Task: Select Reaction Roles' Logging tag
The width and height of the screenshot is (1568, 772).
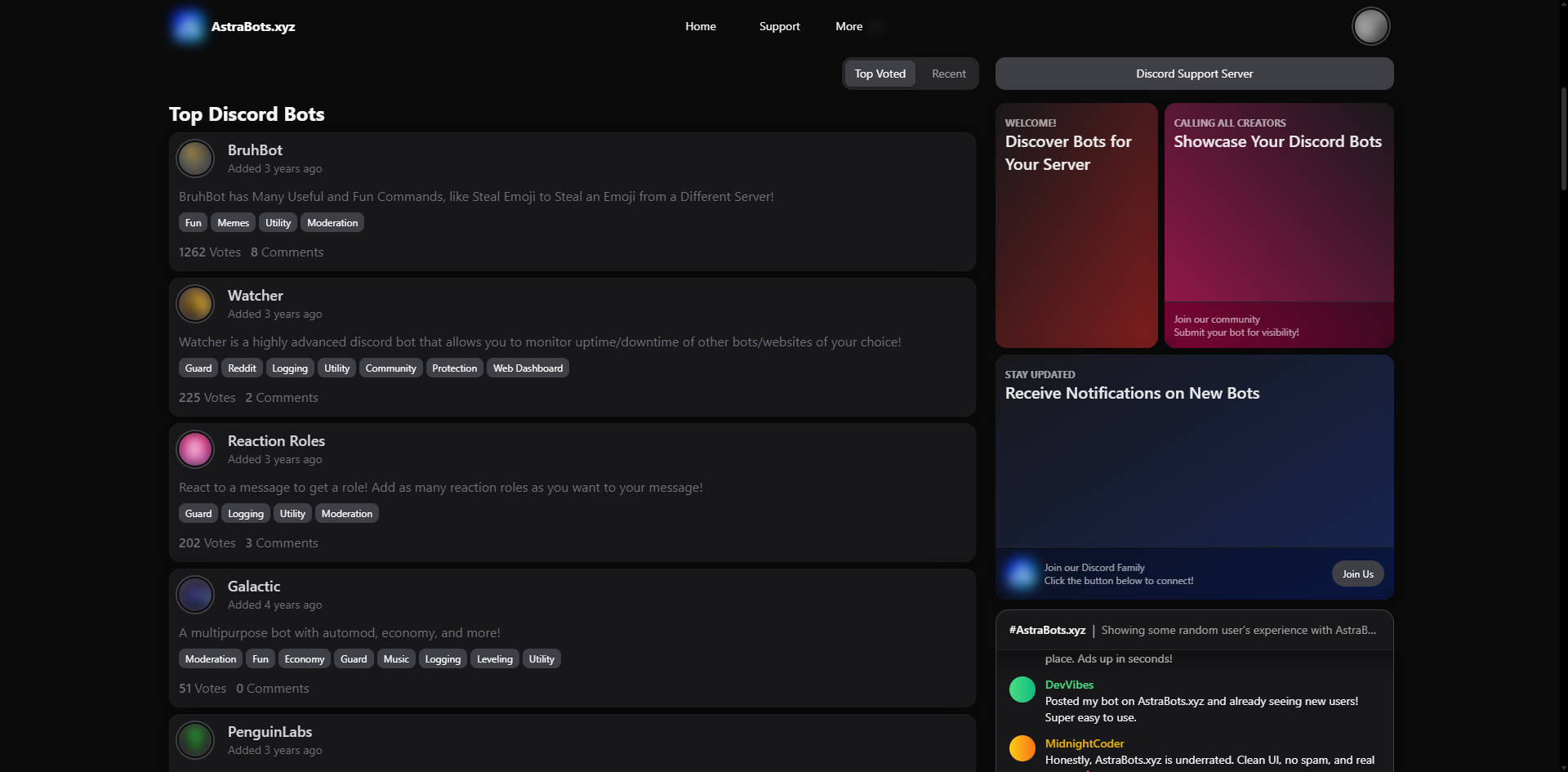Action: pos(246,514)
